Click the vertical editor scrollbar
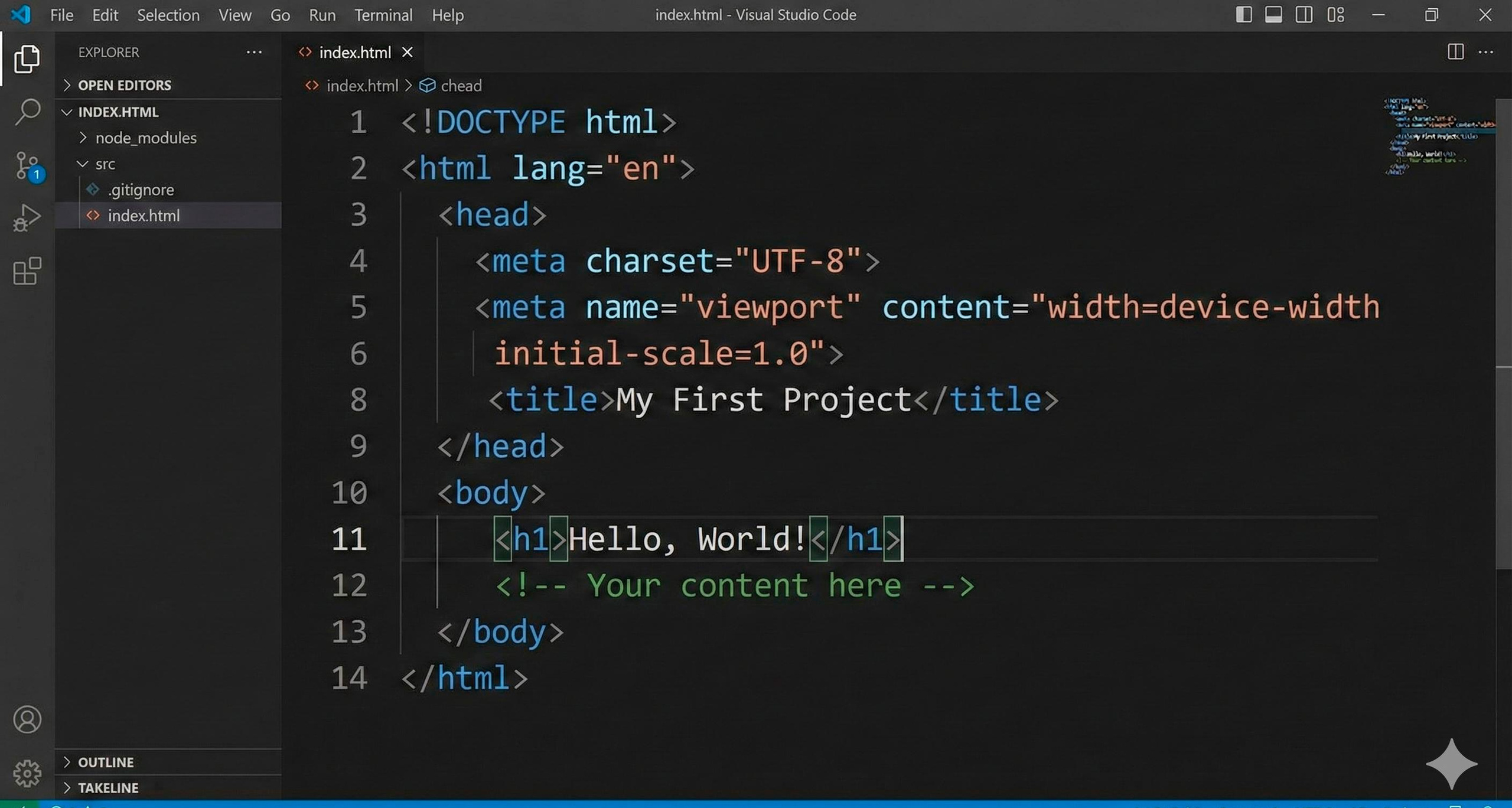The image size is (1512, 808). pyautogui.click(x=1504, y=334)
